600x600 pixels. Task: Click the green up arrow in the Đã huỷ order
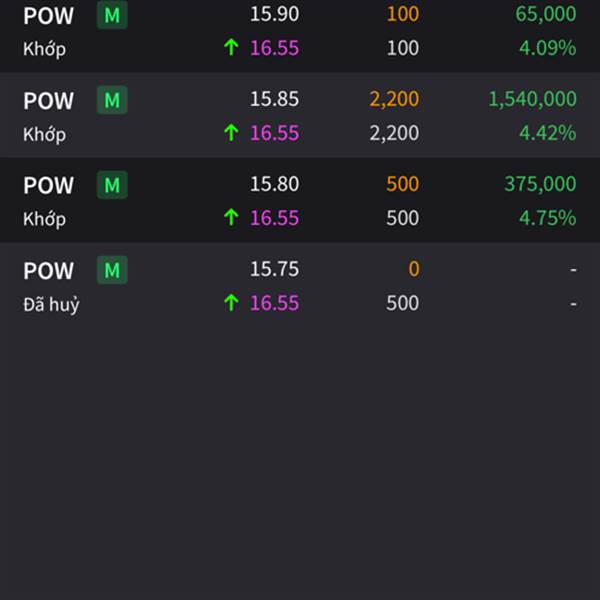231,303
